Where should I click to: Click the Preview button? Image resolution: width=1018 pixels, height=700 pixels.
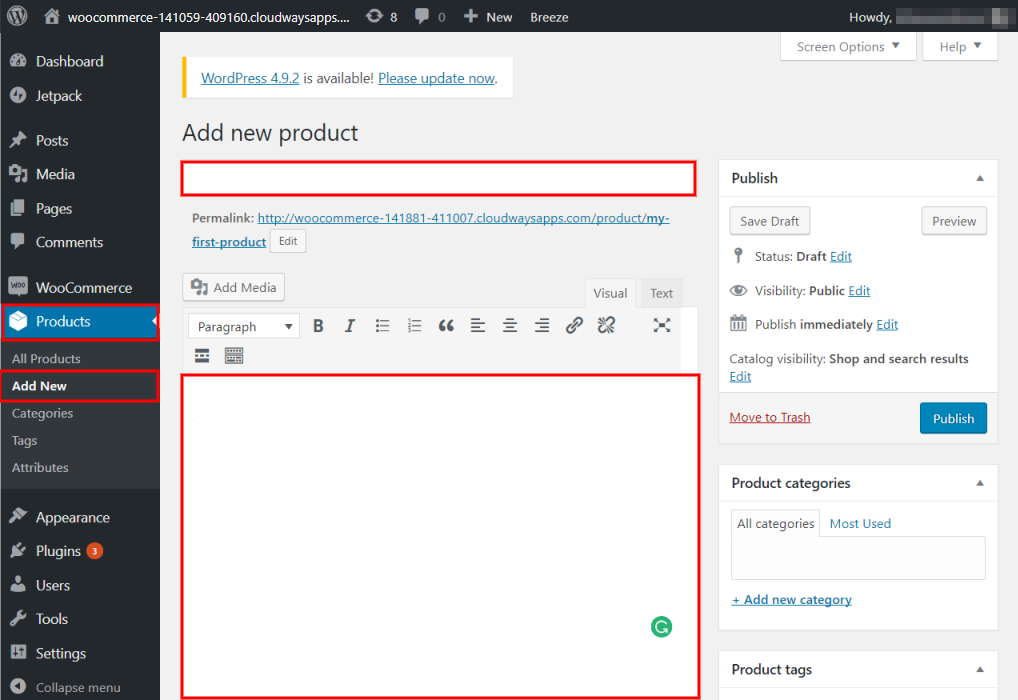pos(954,221)
